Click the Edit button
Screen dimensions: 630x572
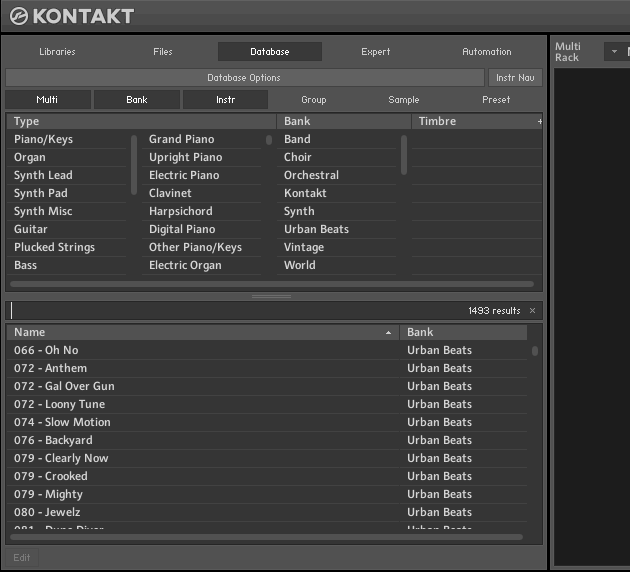(22, 558)
